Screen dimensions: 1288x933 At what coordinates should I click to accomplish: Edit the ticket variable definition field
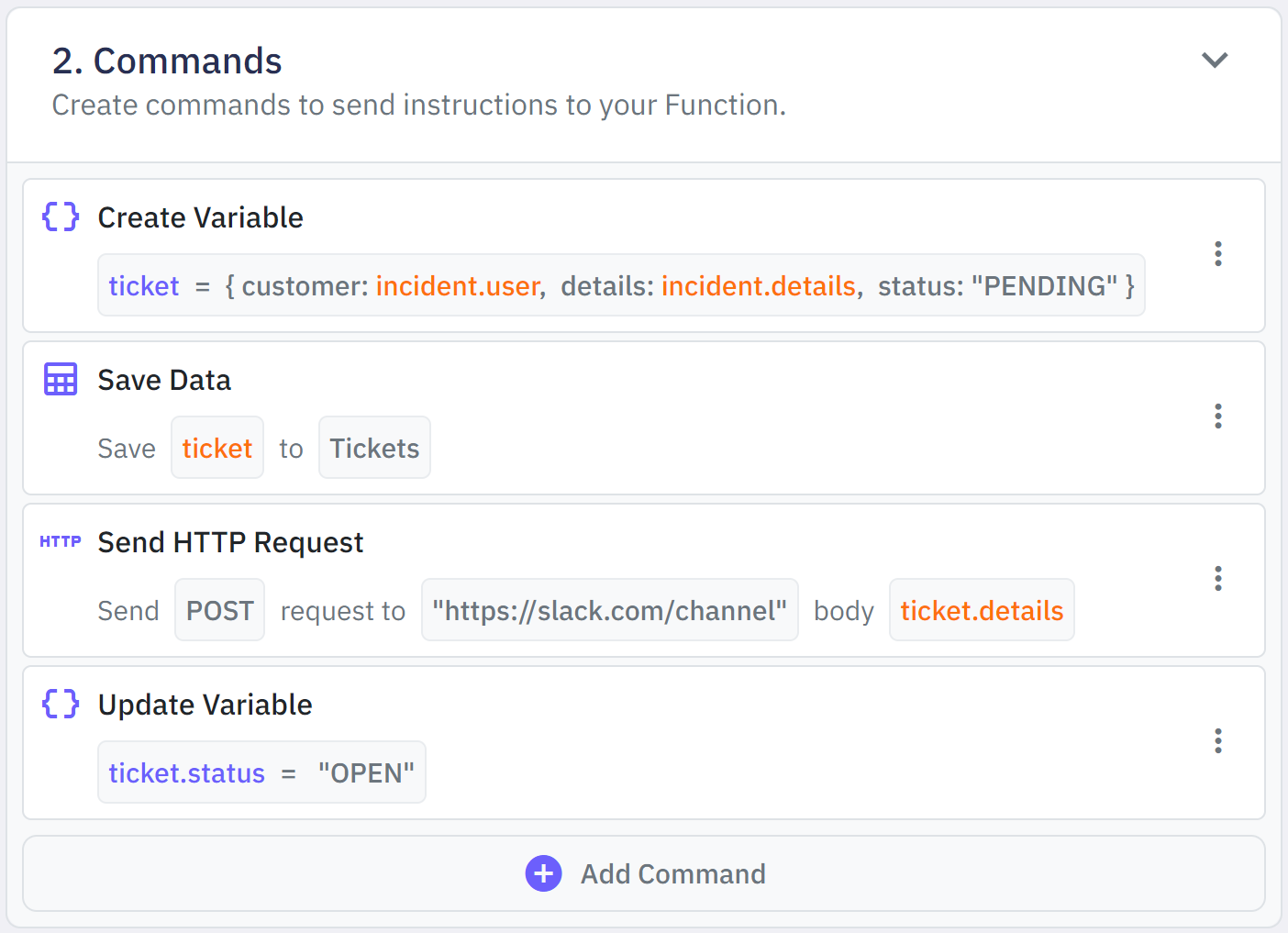tap(620, 285)
